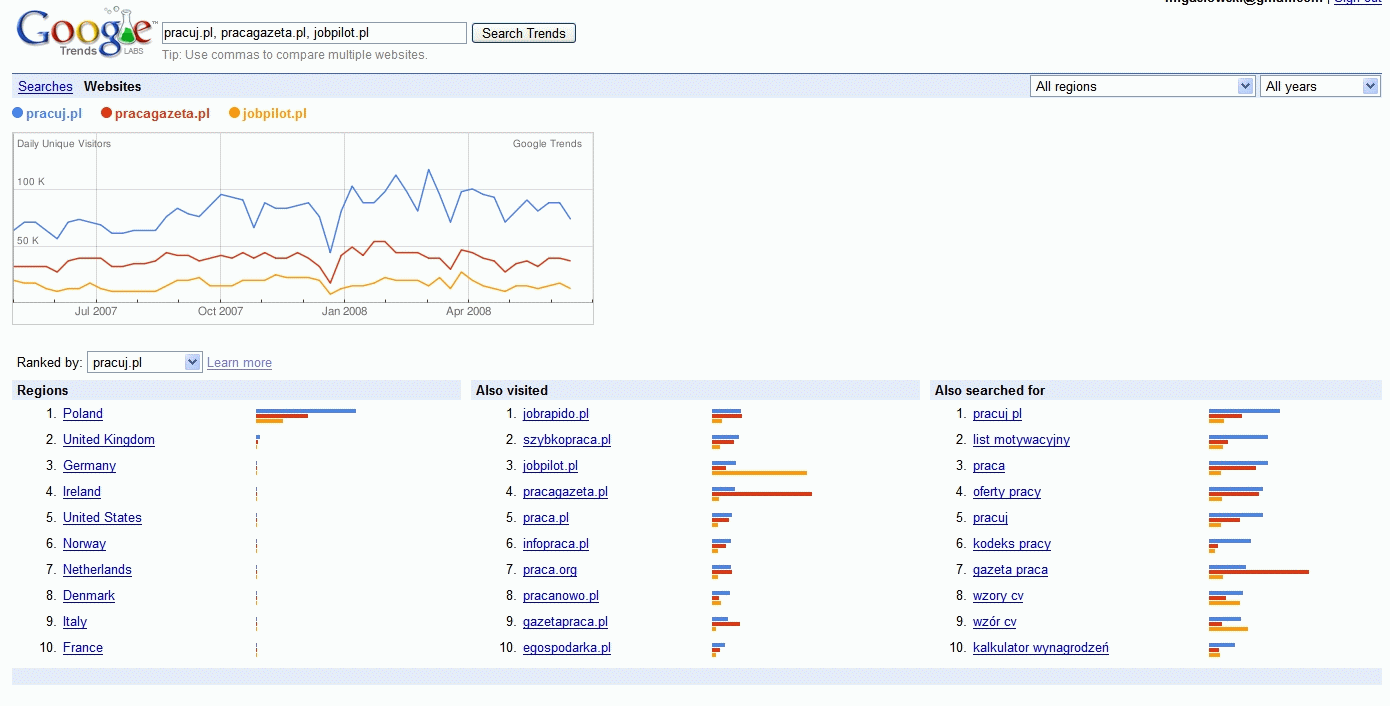This screenshot has width=1390, height=706.
Task: Open the Germany region link
Action: (x=89, y=466)
